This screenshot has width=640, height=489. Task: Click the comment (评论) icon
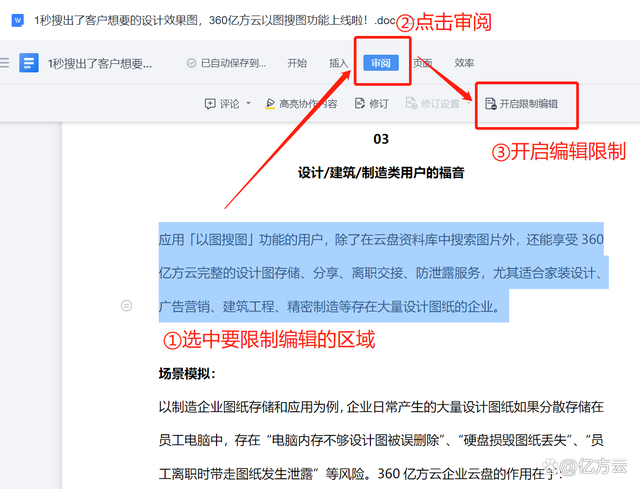click(210, 104)
